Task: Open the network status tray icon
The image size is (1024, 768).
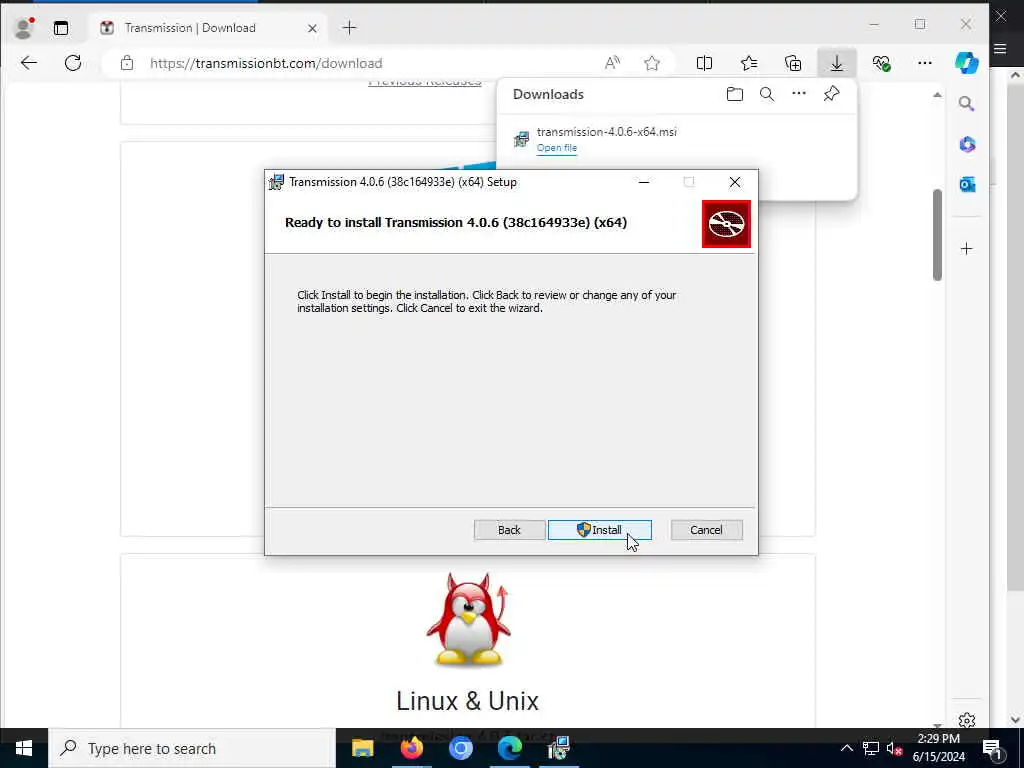Action: [871, 748]
